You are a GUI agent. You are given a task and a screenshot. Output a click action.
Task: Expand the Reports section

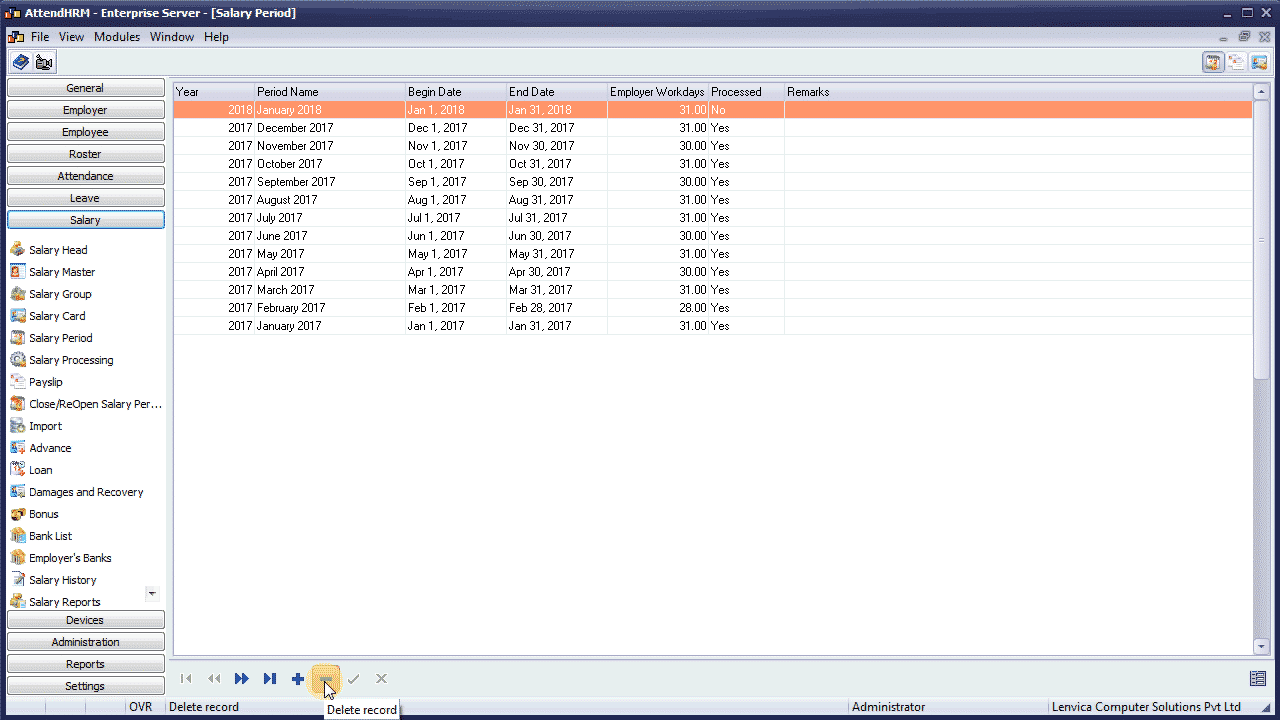point(86,664)
